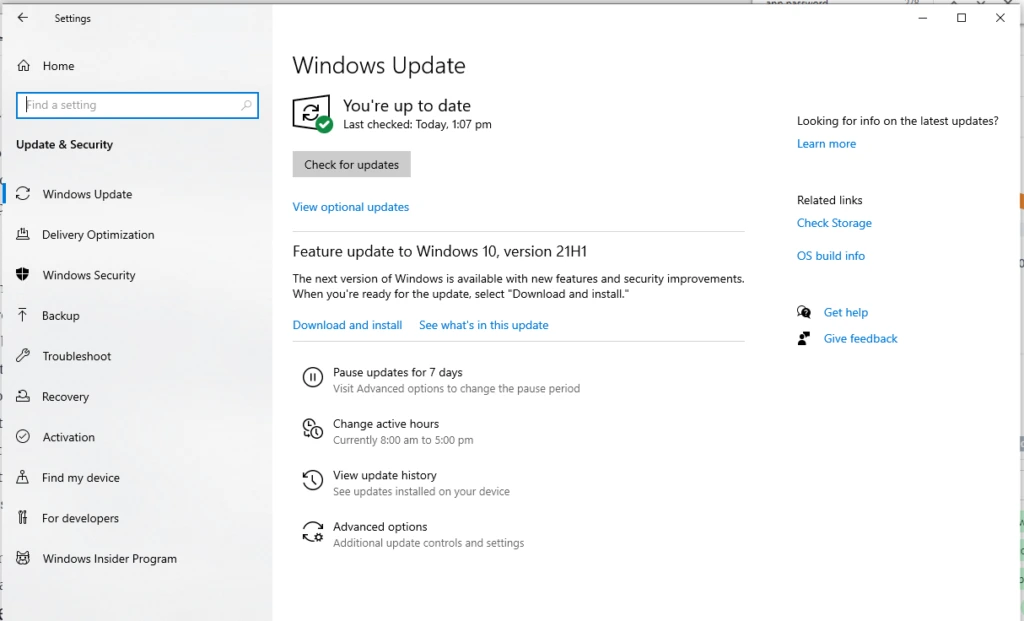Select Recovery in the sidebar
The width and height of the screenshot is (1024, 621).
coord(65,396)
